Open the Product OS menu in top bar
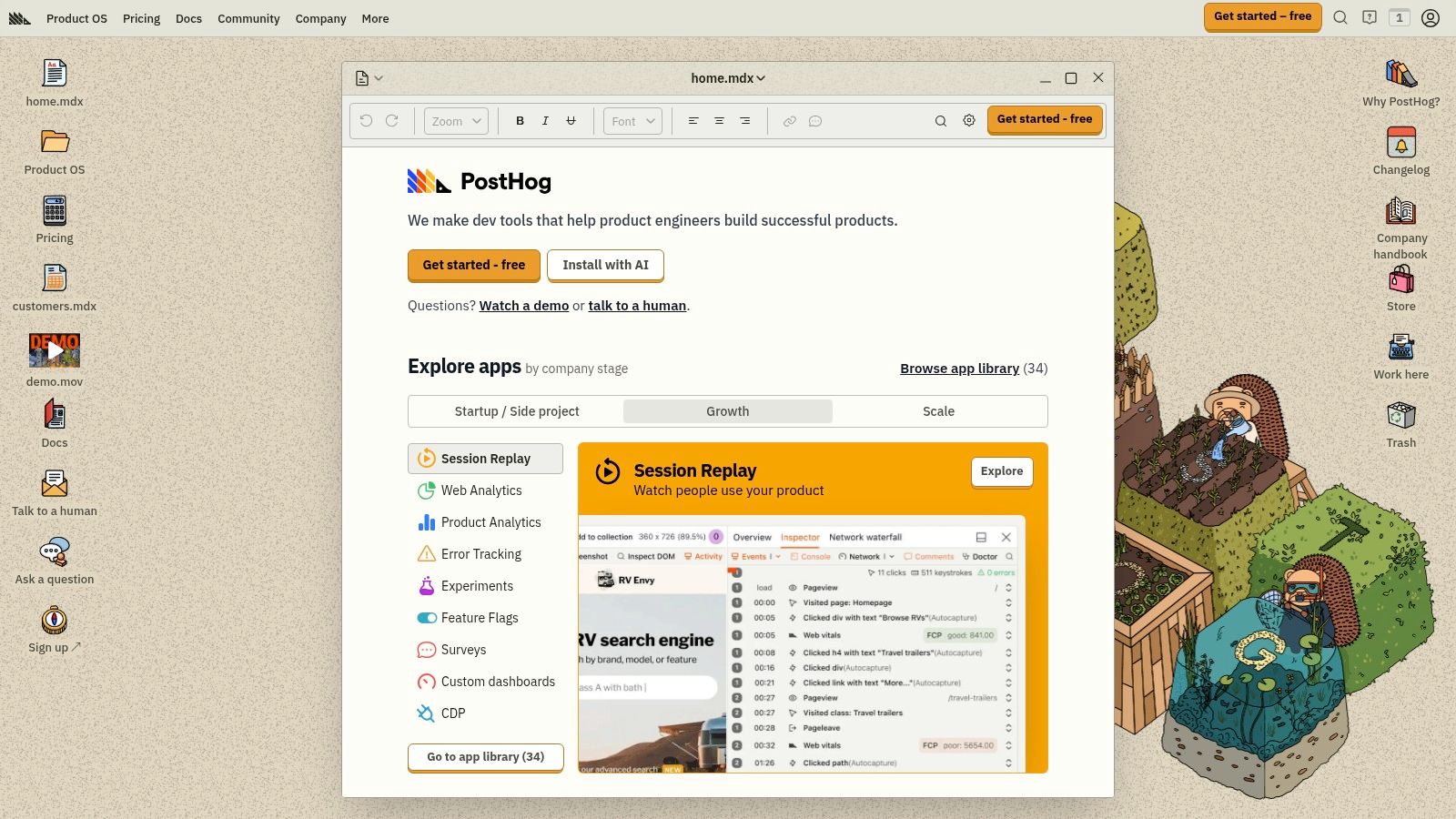Screen dimensions: 1456x819 pos(76,18)
